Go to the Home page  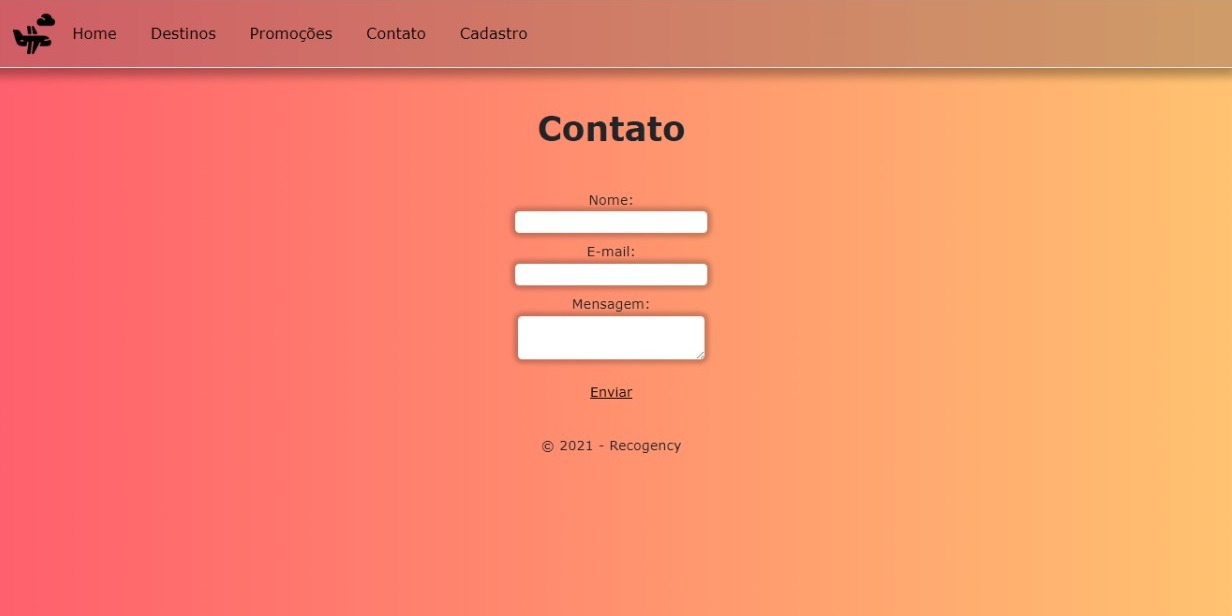pyautogui.click(x=94, y=34)
